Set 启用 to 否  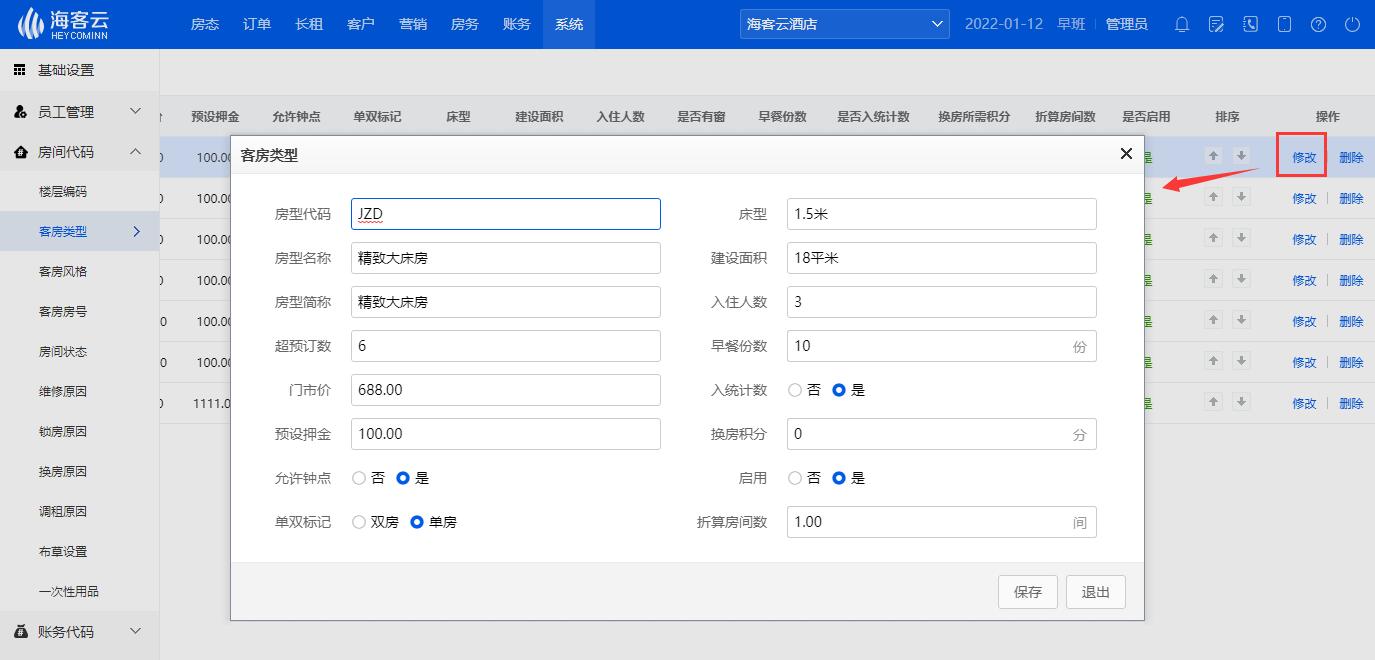click(795, 478)
